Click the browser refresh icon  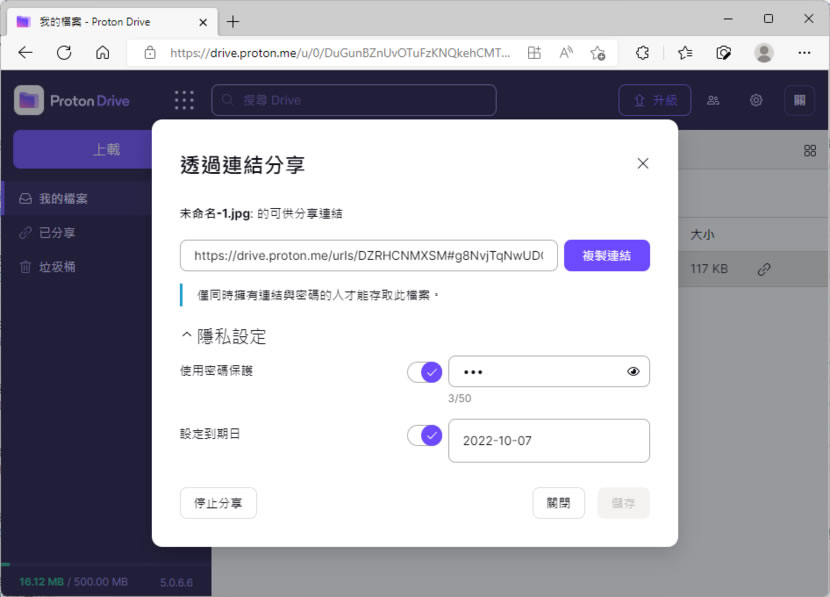click(x=64, y=53)
